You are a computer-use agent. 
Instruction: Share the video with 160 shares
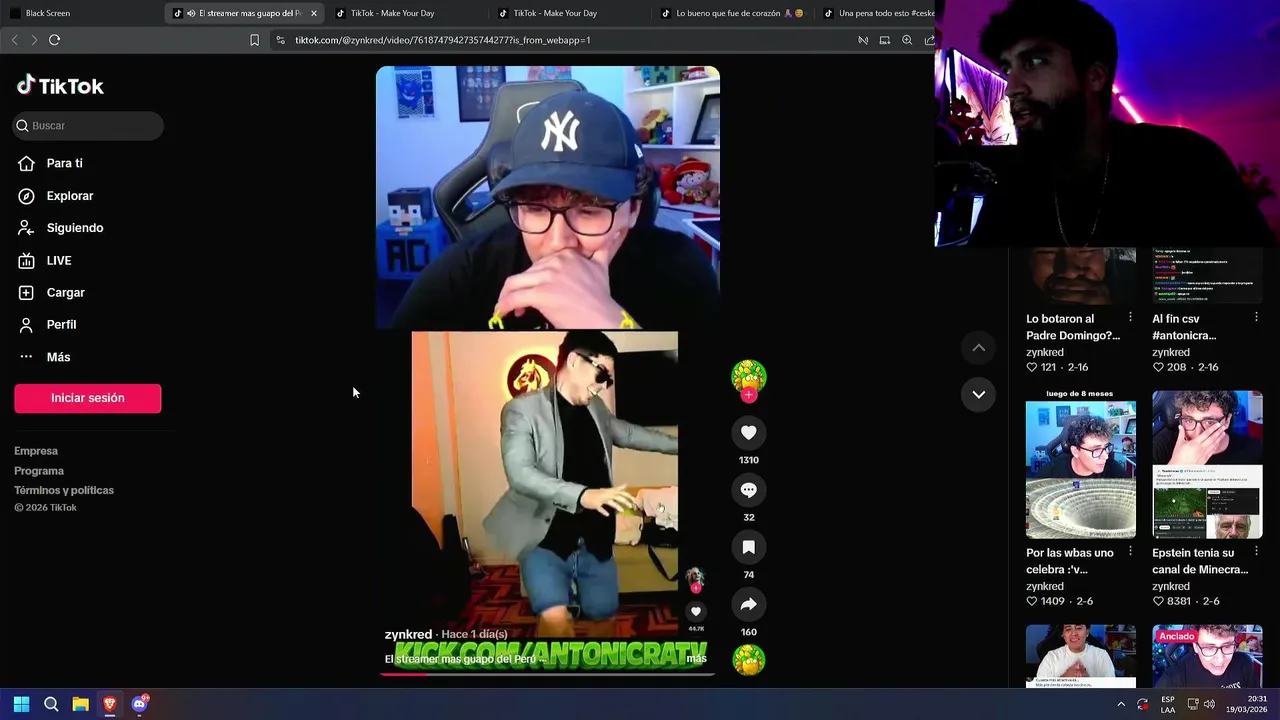(x=748, y=604)
